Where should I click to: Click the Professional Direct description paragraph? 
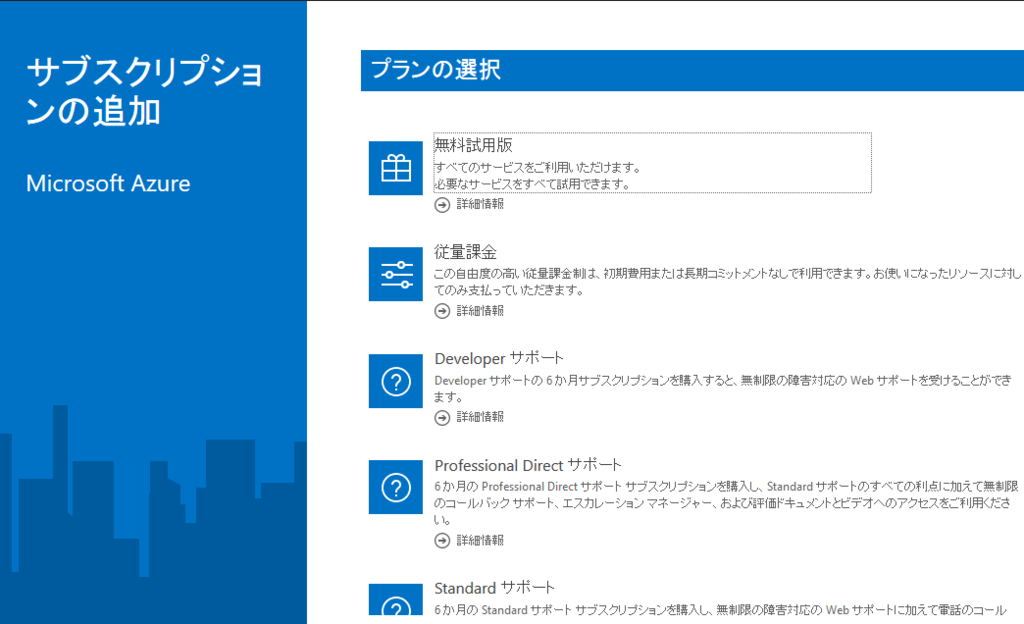726,503
